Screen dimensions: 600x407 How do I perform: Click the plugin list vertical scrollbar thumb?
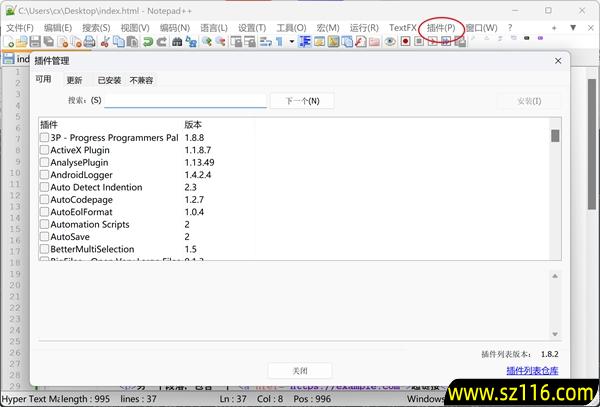click(x=555, y=136)
